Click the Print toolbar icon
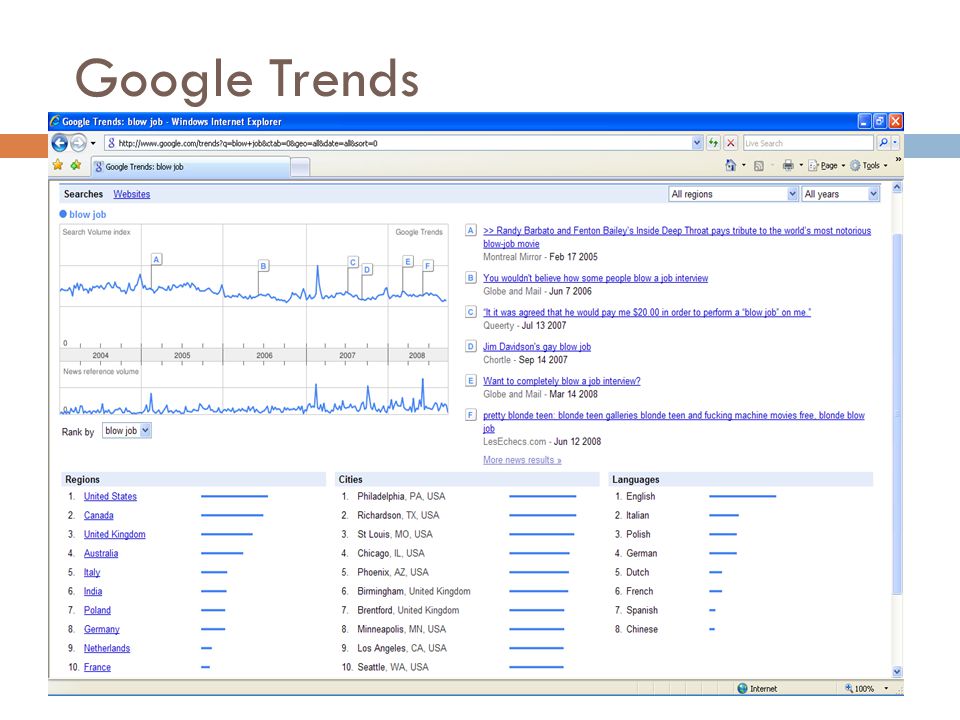 (788, 165)
